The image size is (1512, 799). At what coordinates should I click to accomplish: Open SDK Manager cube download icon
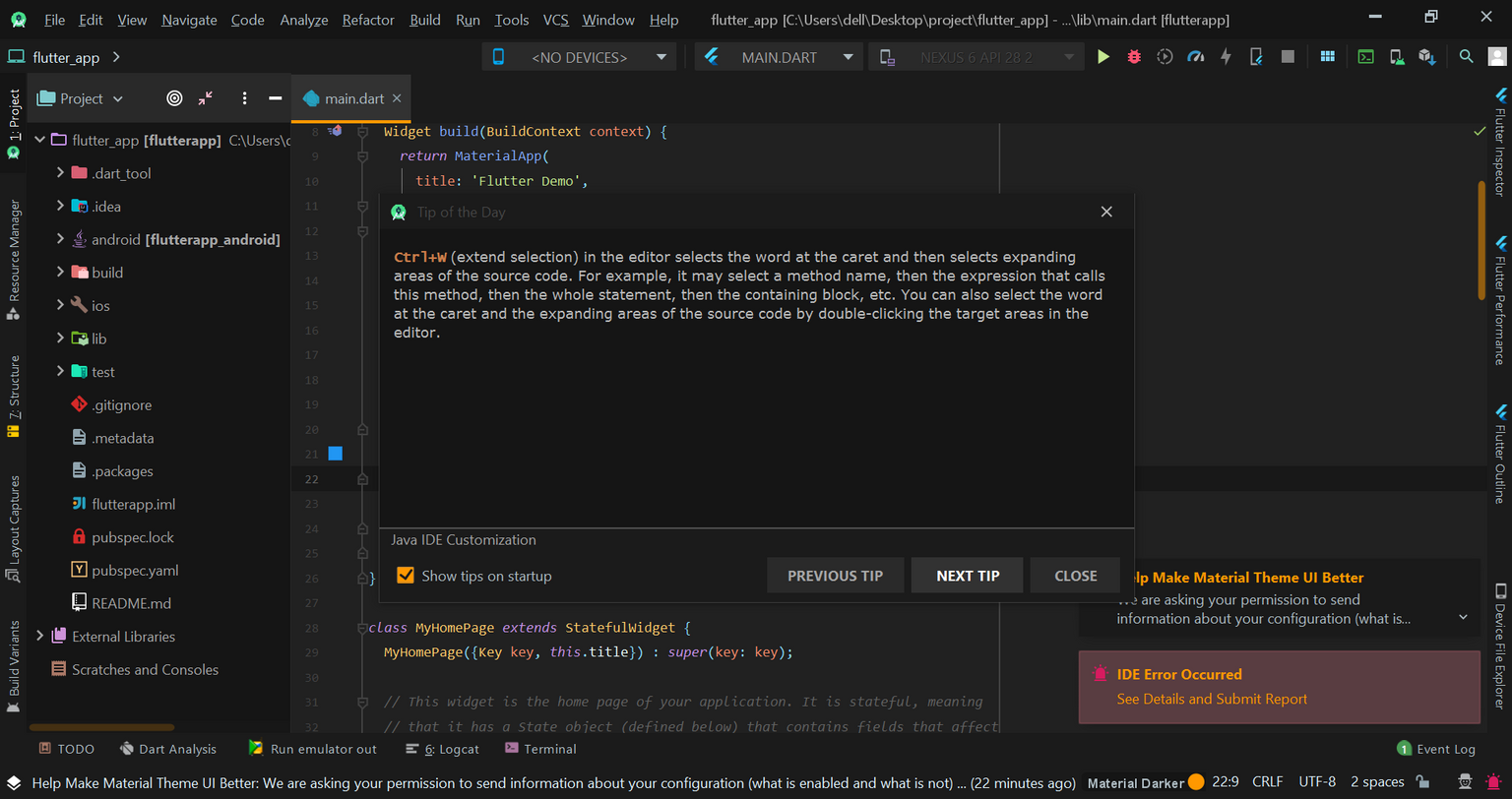pyautogui.click(x=1427, y=57)
